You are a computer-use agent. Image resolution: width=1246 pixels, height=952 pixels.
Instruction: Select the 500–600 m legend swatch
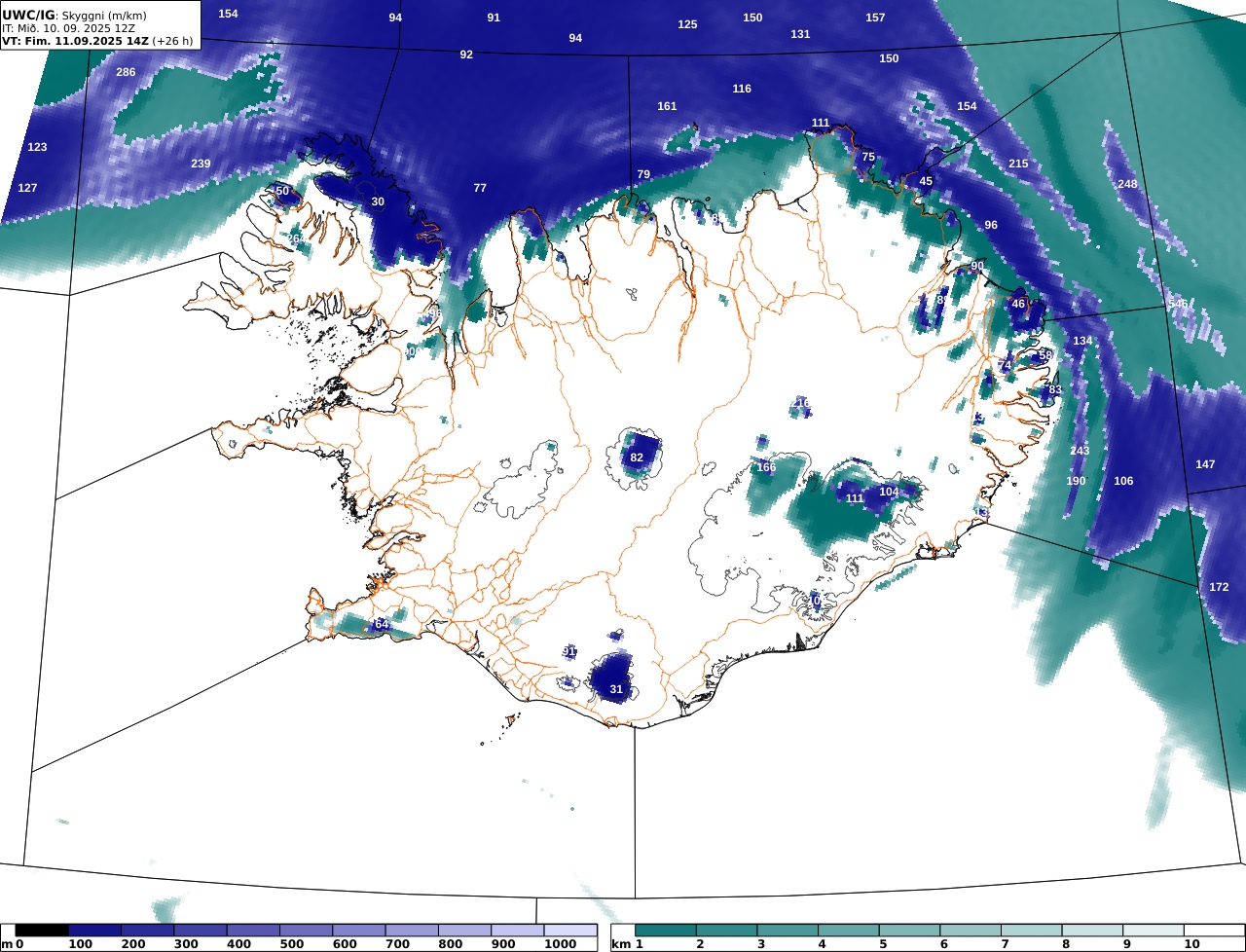click(306, 931)
